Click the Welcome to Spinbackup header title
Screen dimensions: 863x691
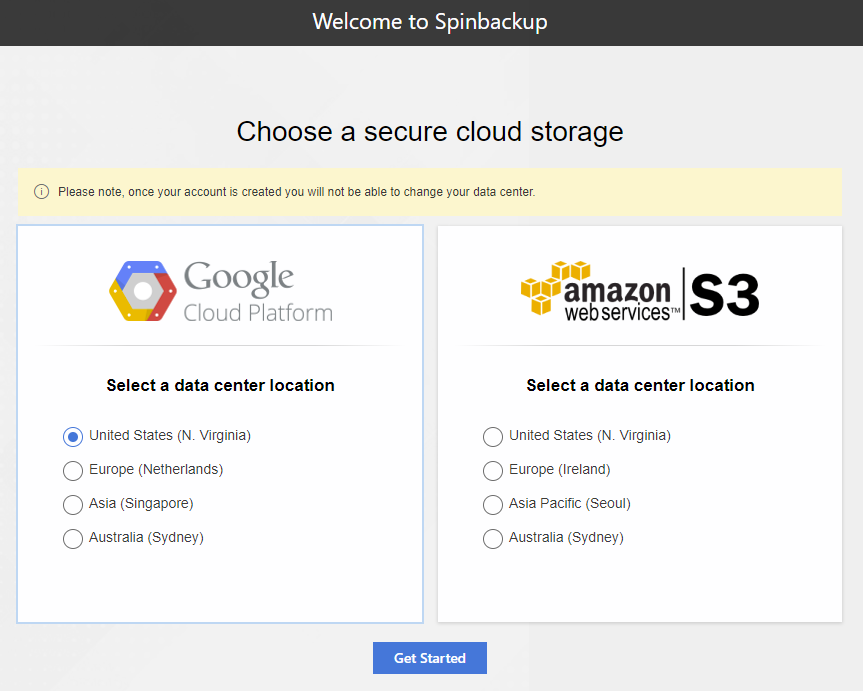(430, 21)
